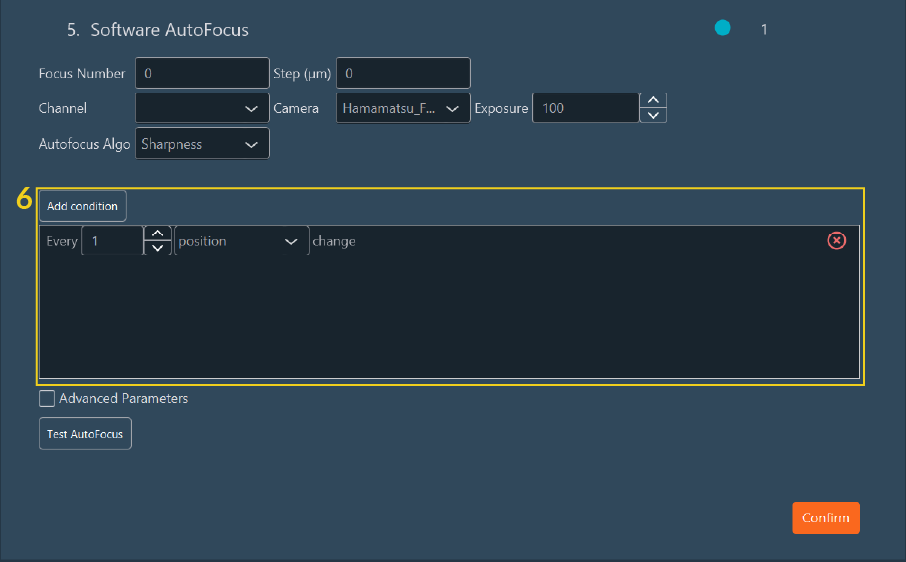
Task: Click into the Step (µm) field
Action: [x=403, y=73]
